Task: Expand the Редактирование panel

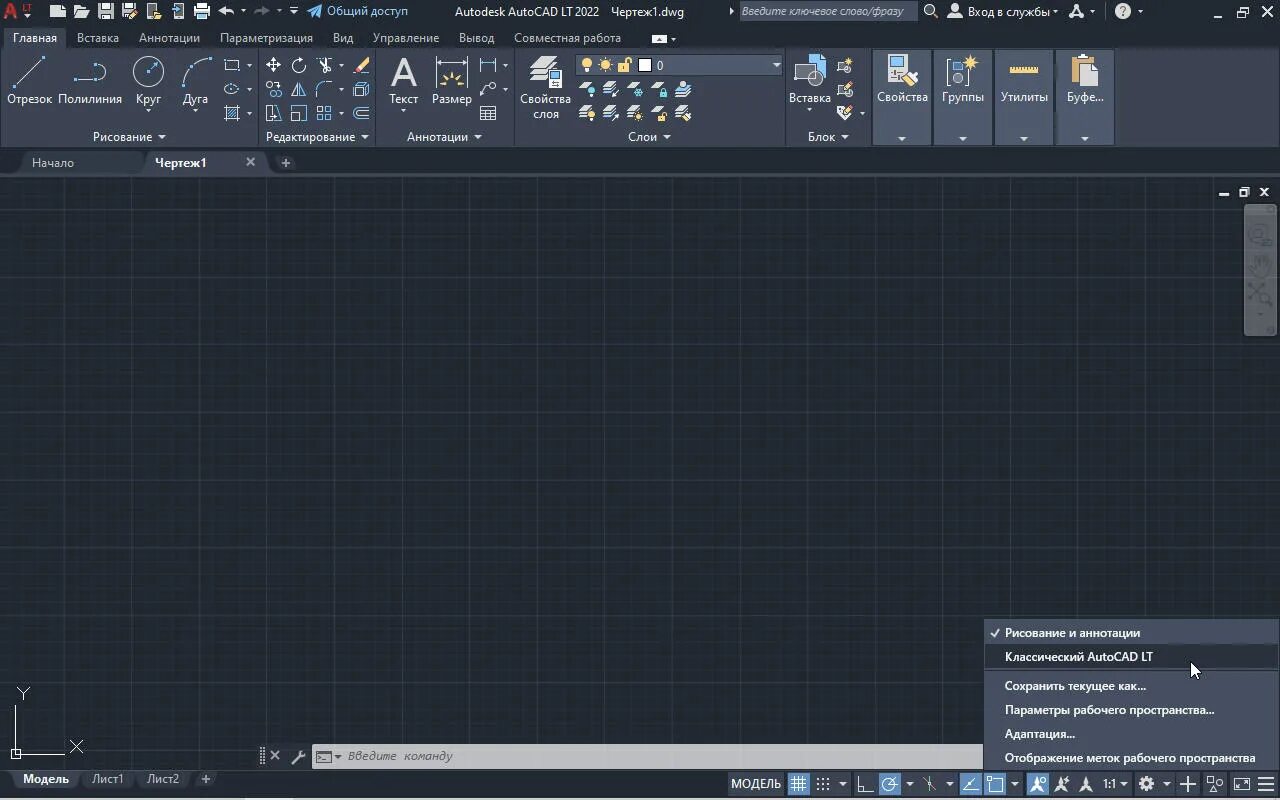Action: click(x=317, y=137)
